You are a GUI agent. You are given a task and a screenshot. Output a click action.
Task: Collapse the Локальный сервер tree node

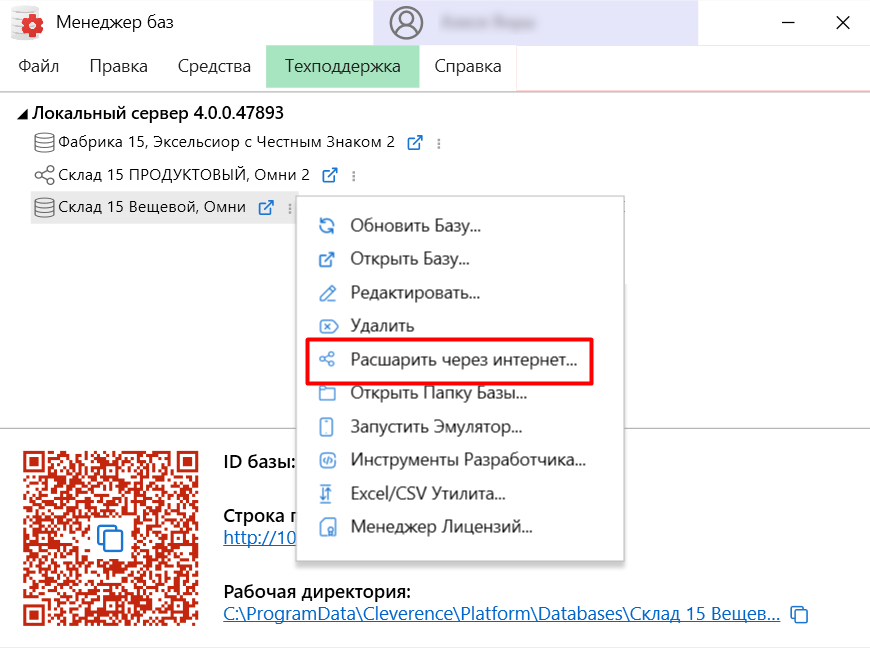24,113
